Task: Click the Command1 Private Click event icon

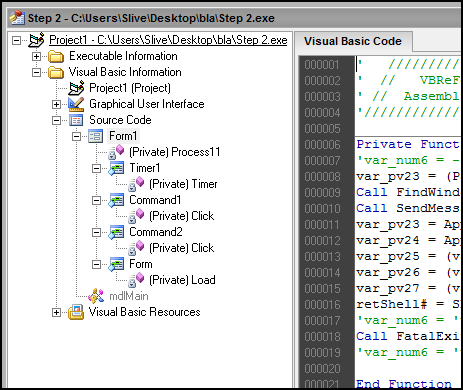Action: [x=136, y=216]
